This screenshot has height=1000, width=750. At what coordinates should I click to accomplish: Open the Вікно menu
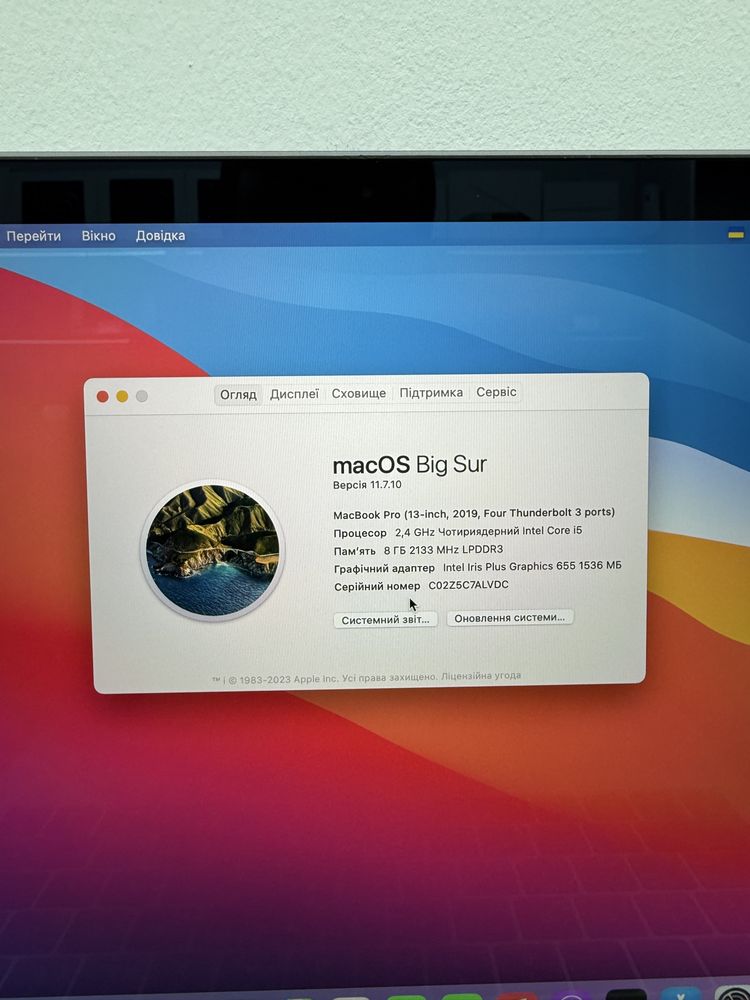click(99, 236)
